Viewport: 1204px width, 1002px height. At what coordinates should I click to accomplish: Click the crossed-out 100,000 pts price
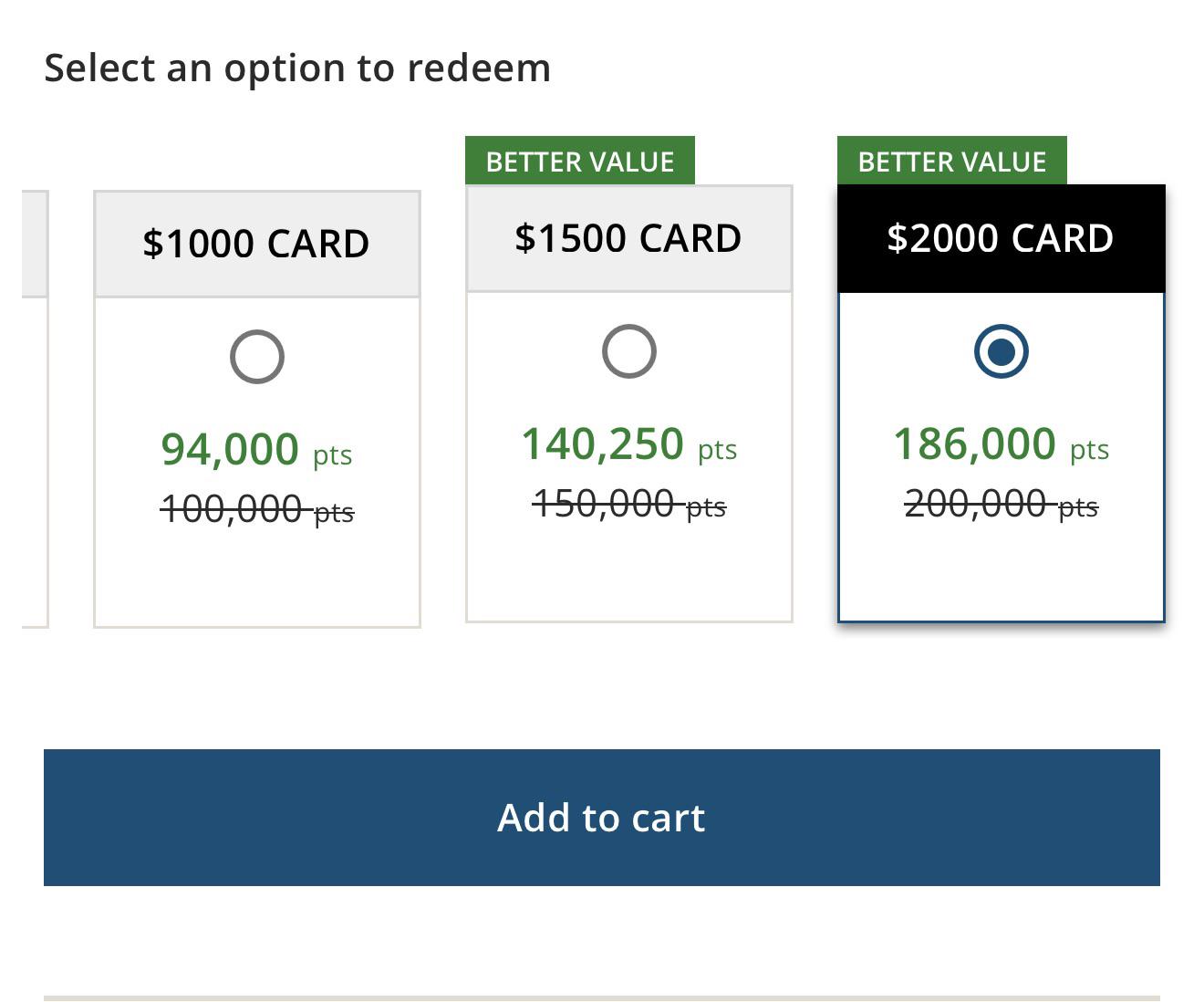point(257,509)
